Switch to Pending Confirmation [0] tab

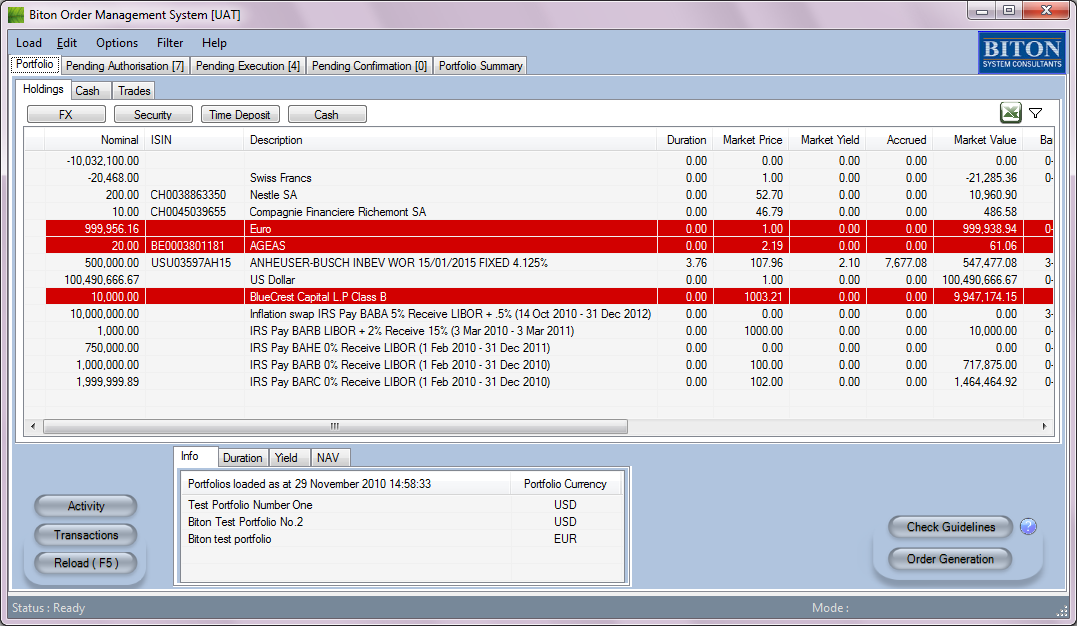[x=370, y=66]
